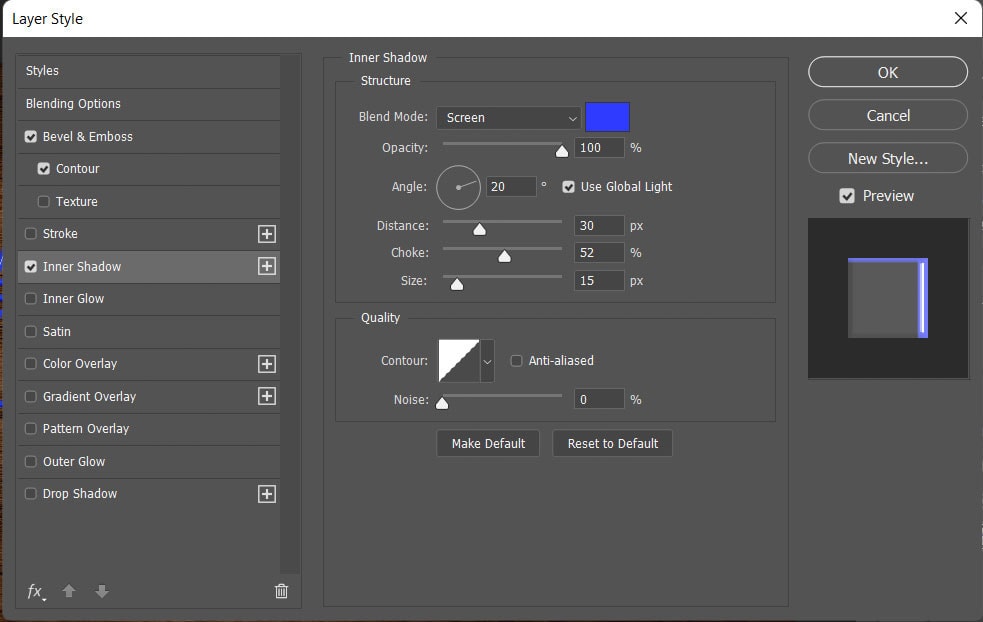
Task: Click the Angle value field
Action: (511, 187)
